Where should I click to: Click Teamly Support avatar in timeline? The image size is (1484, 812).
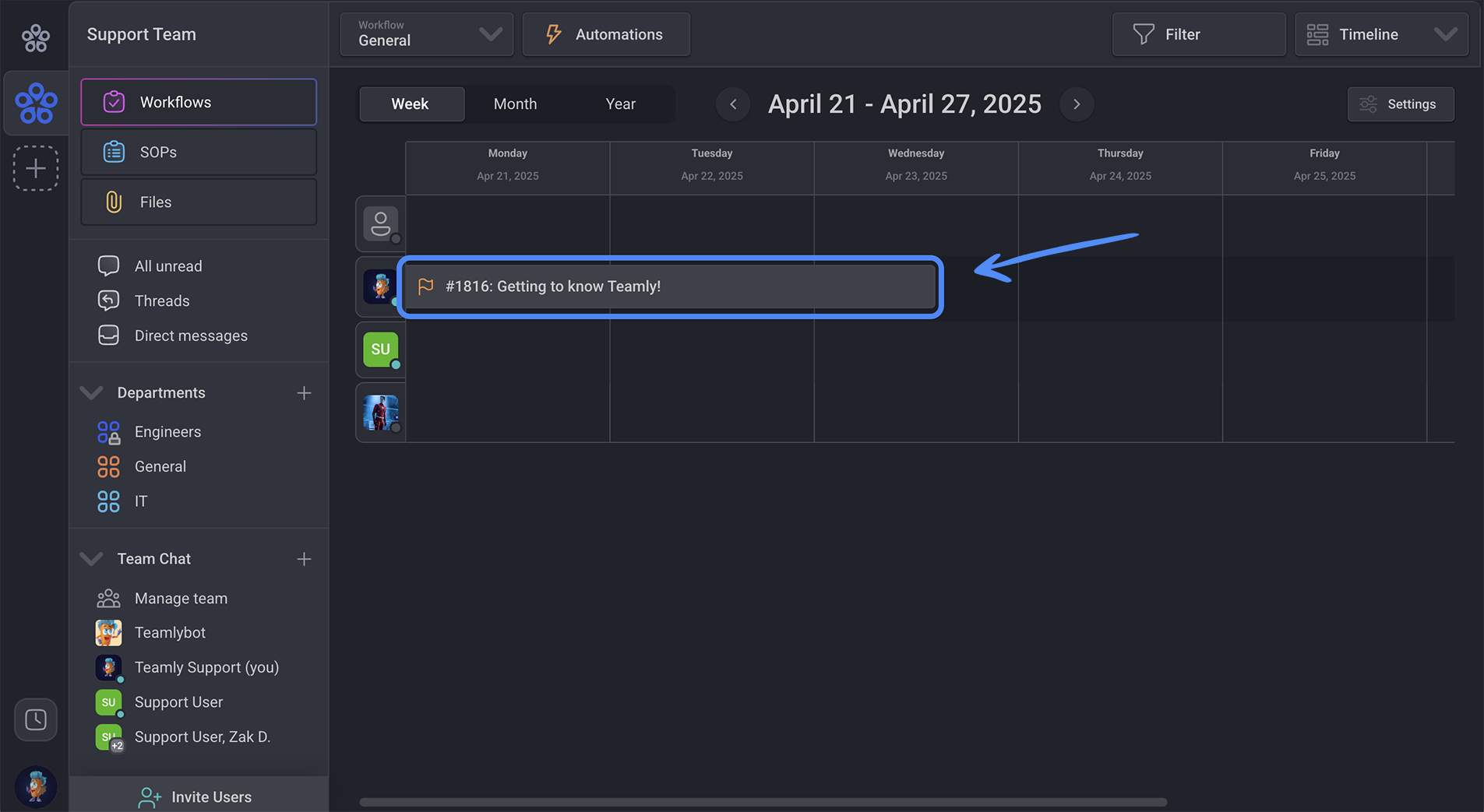click(x=381, y=286)
